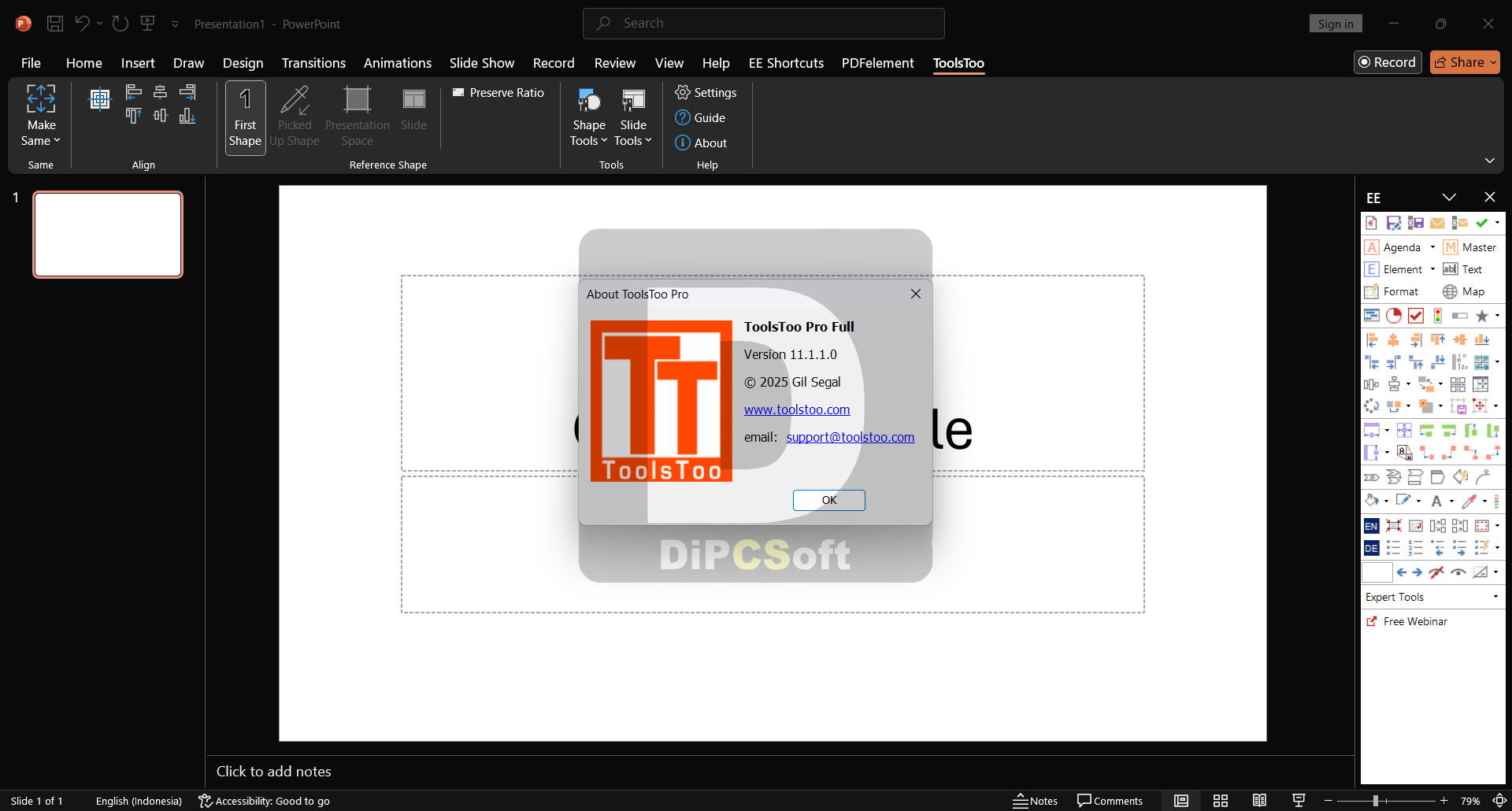Click the Save icon in title bar
Screen dimensions: 1512x811
coord(55,24)
